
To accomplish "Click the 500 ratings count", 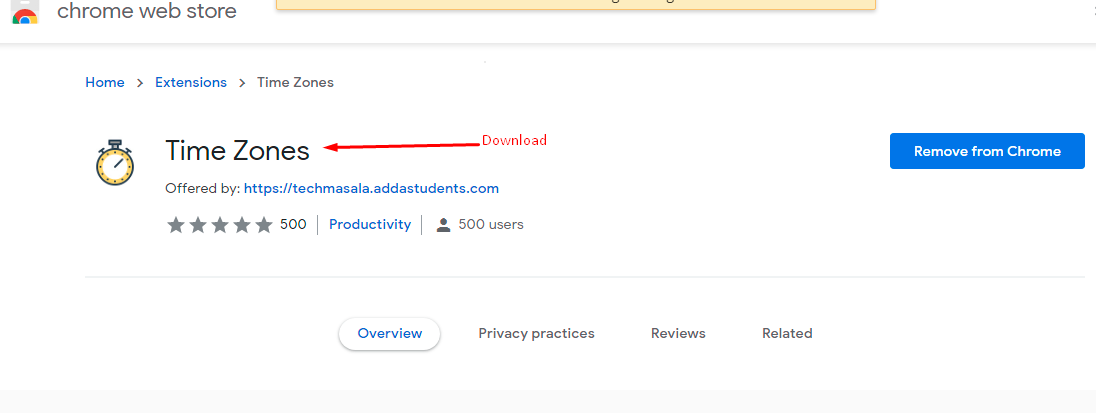I will (293, 224).
